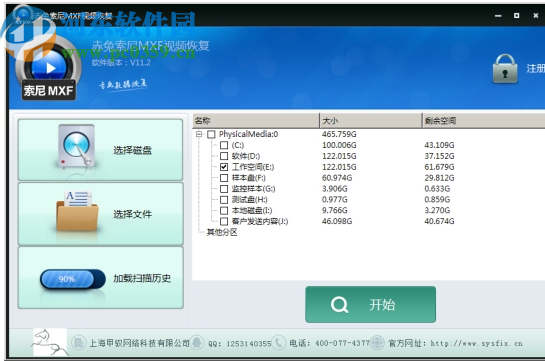Screen dimensions: 545x361
Task: Click the QQ bell icon in footer
Action: [x=197, y=343]
